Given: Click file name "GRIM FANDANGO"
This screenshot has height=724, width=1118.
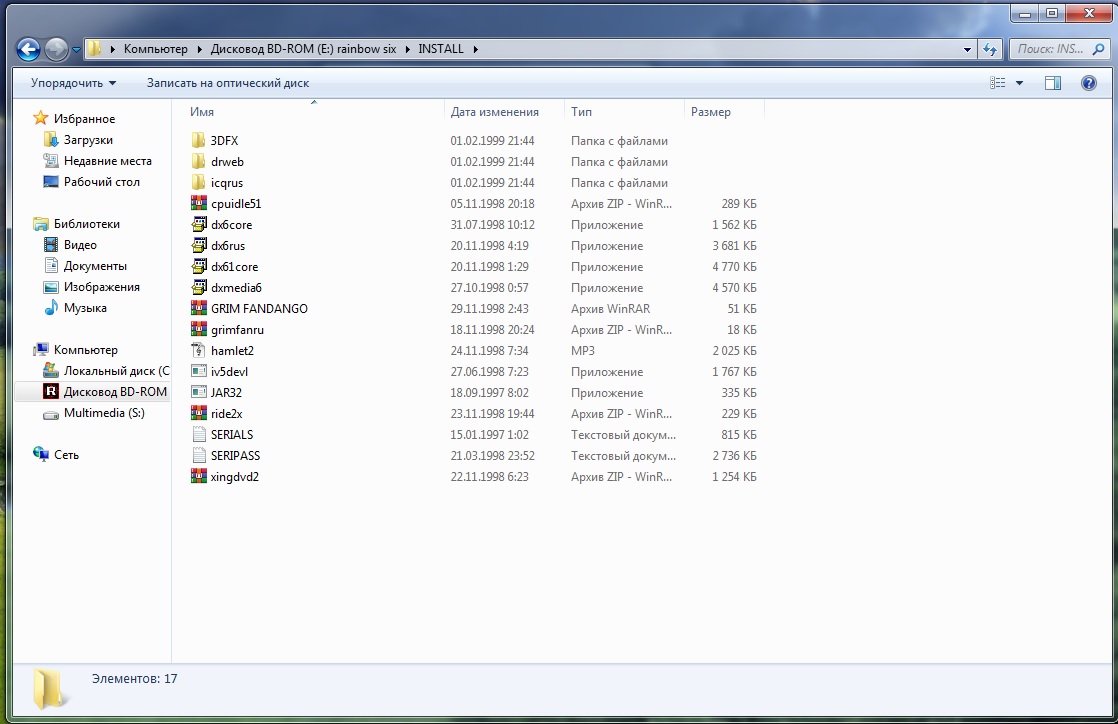Looking at the screenshot, I should 259,308.
